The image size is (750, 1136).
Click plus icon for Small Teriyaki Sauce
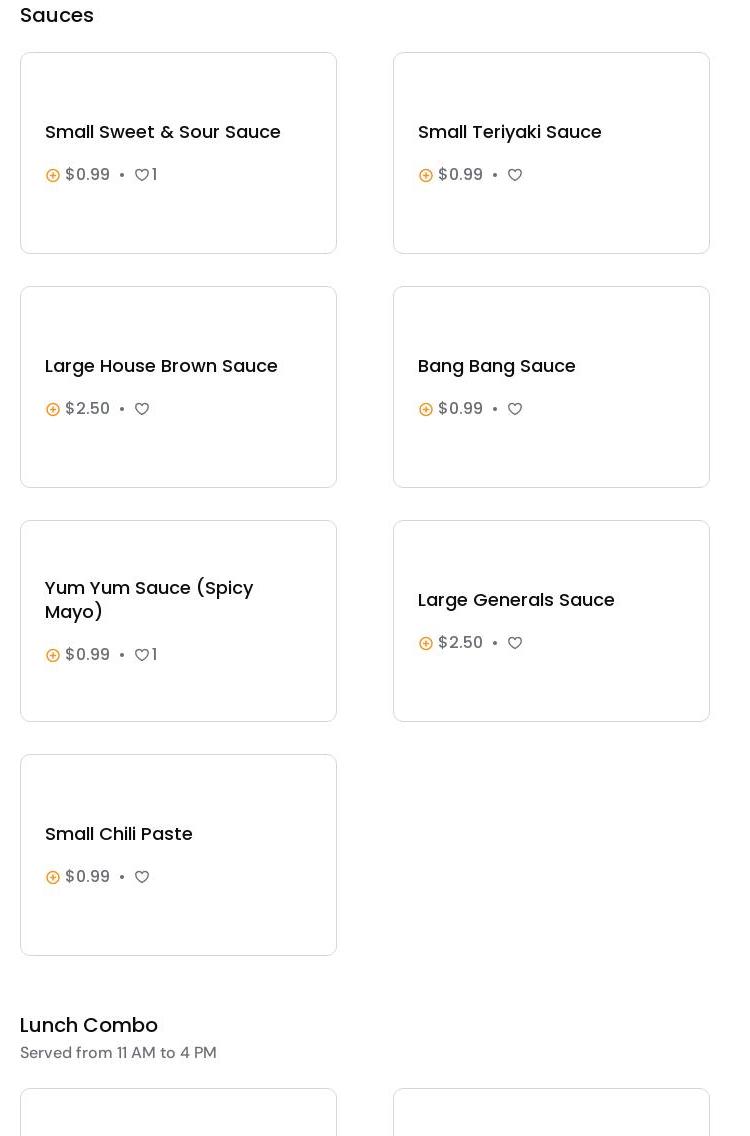click(x=426, y=175)
